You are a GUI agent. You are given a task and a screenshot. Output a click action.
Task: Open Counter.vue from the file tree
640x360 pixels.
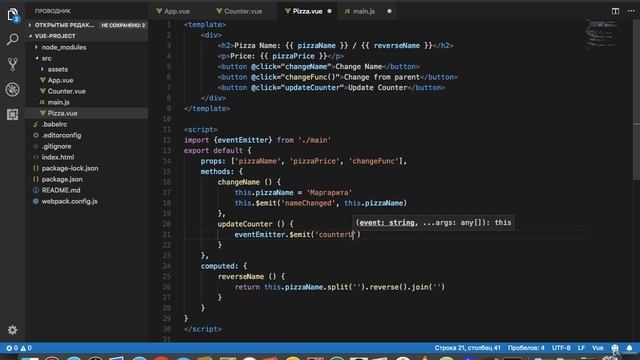click(67, 91)
